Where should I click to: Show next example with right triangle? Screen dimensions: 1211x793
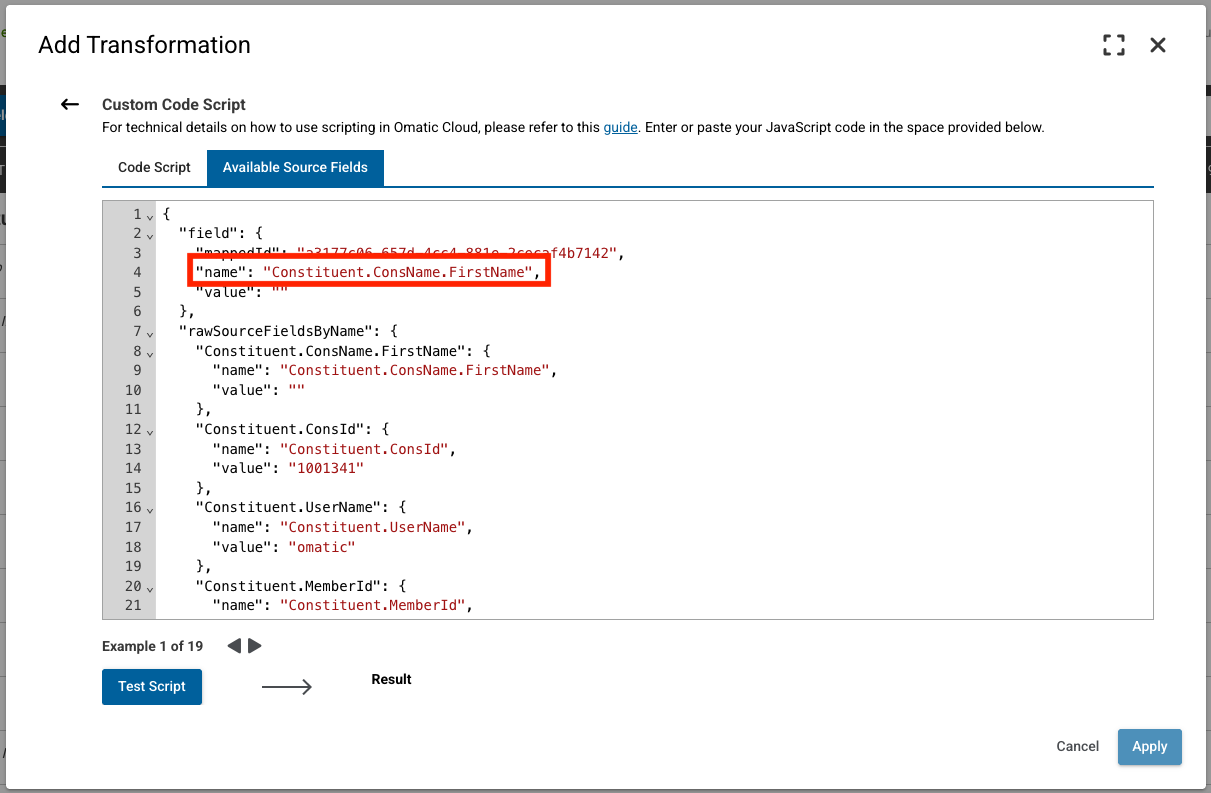[255, 646]
